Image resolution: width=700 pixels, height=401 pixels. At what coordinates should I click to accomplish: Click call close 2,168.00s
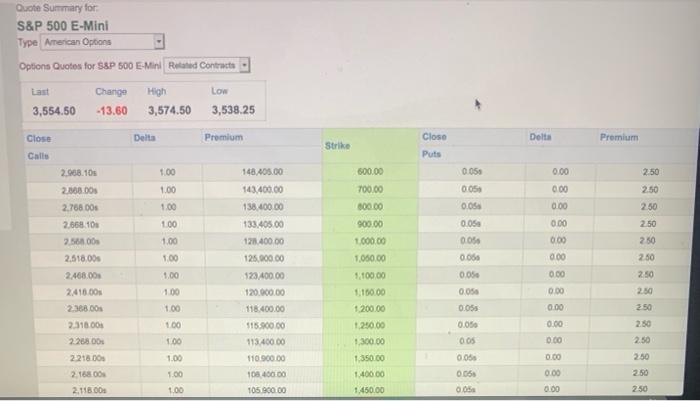coord(89,374)
